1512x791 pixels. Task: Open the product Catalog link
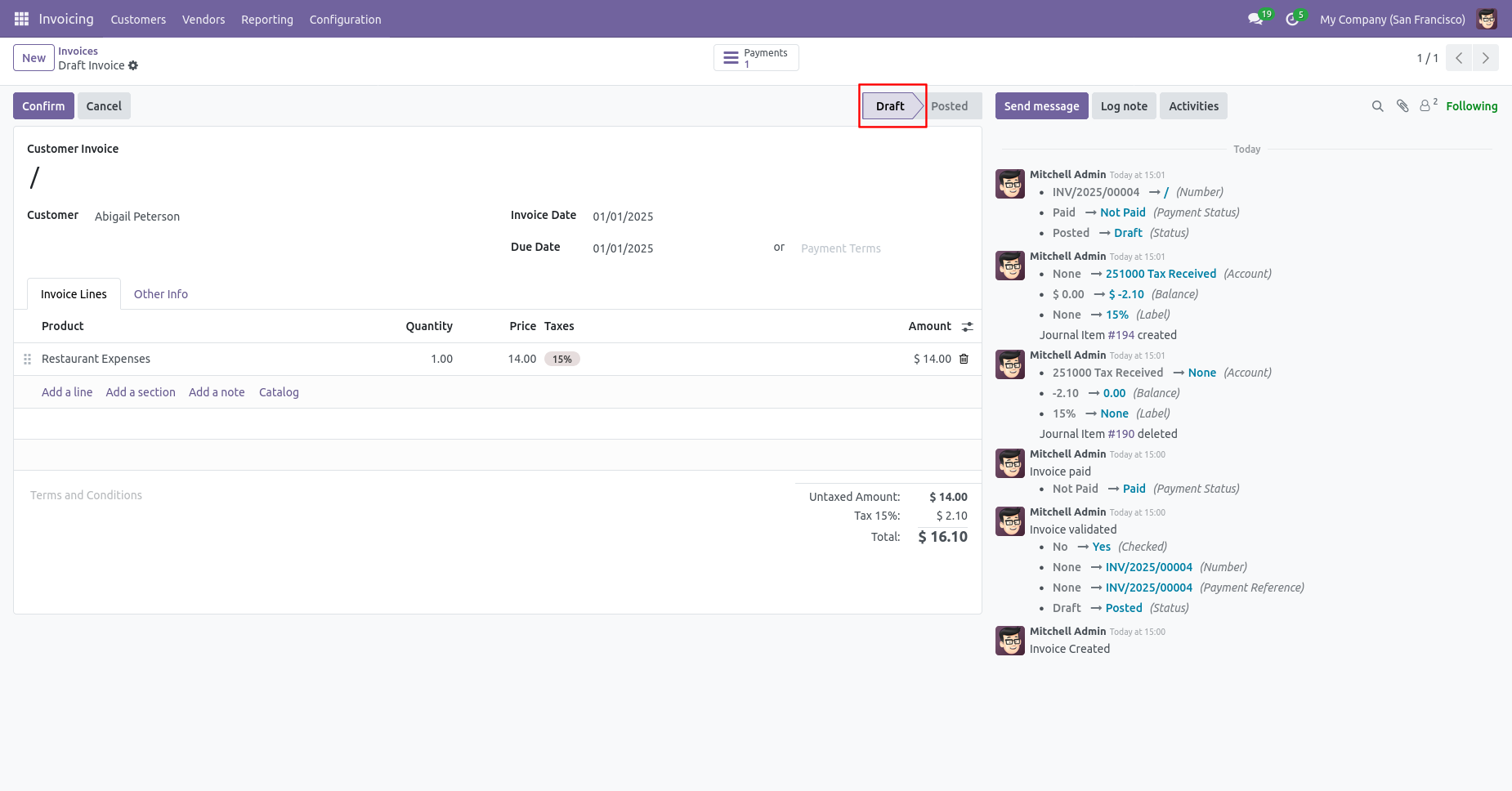click(279, 392)
